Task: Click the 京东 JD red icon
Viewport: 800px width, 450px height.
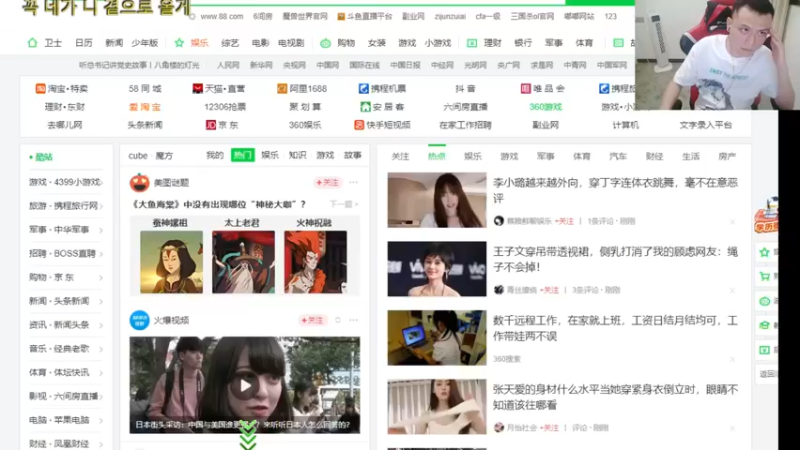Action: [211, 125]
